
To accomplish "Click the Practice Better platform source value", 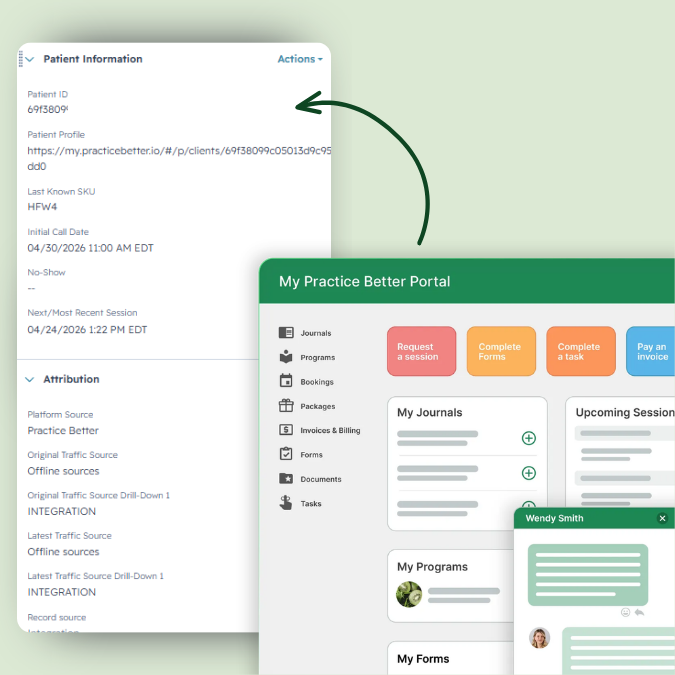I will 63,430.
